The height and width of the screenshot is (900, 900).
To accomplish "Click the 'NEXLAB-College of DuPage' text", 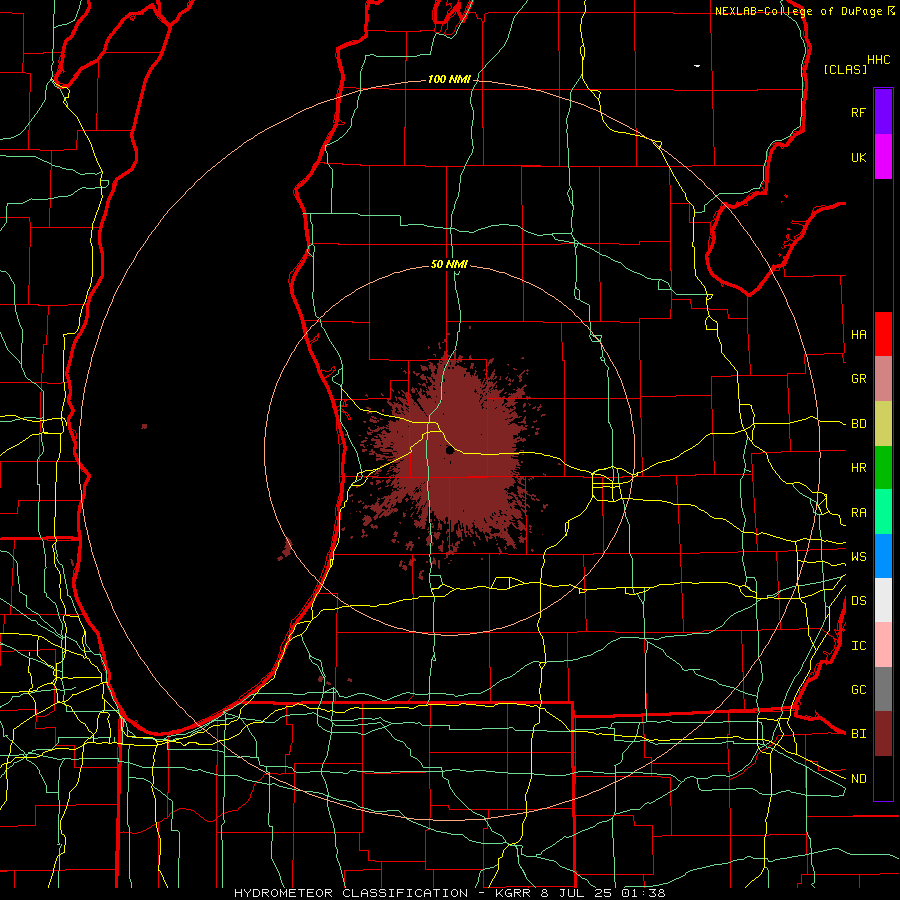I will (798, 11).
